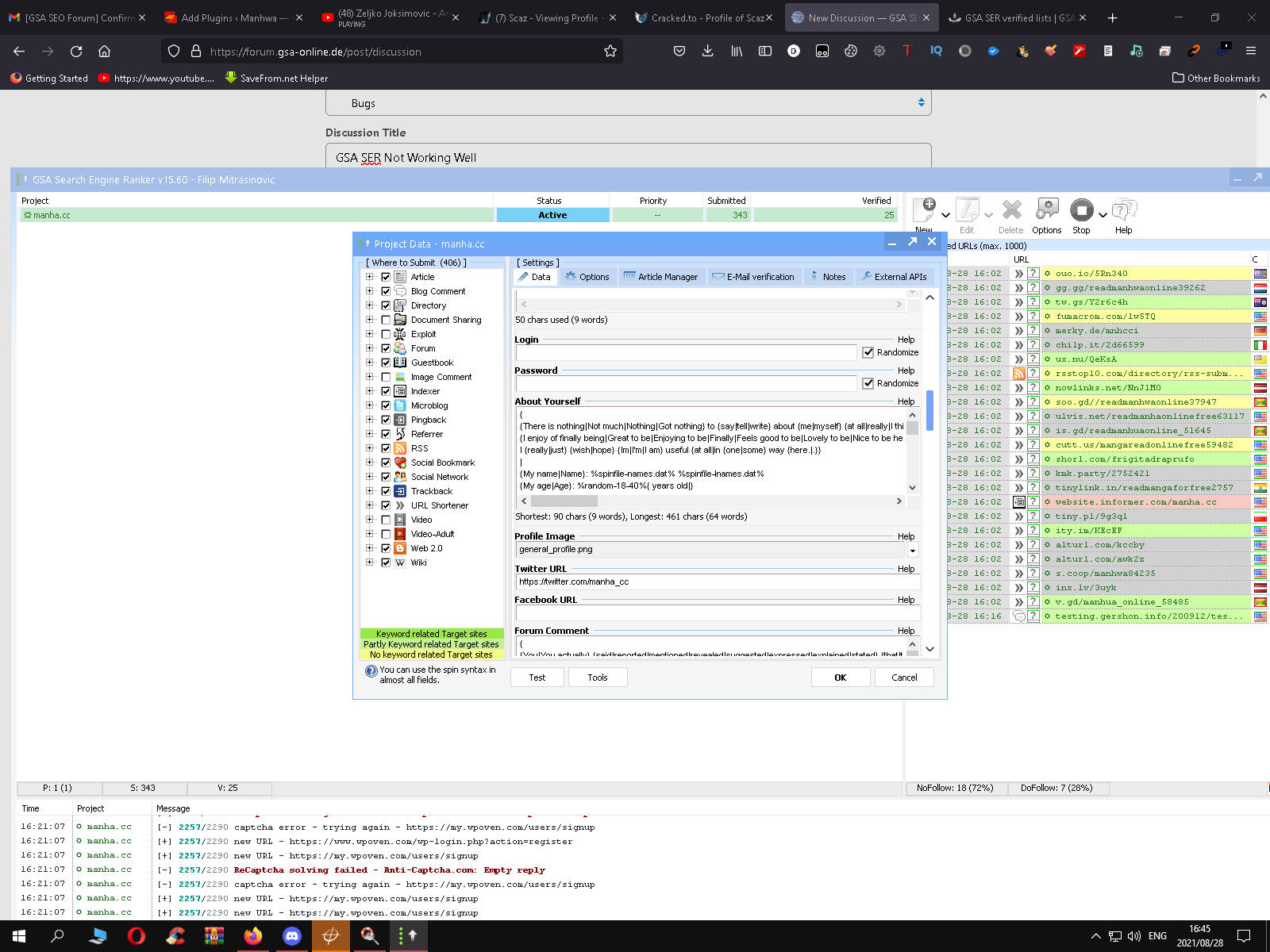Viewport: 1270px width, 952px height.
Task: Toggle Randomize checkbox for Password
Action: tap(868, 383)
